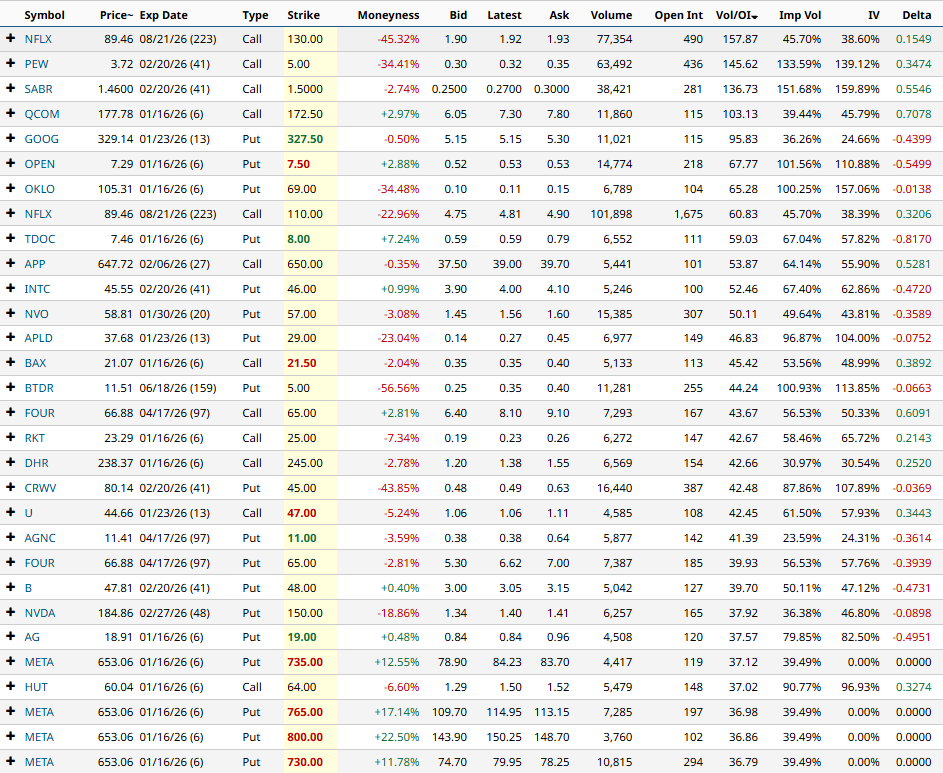Expand the NVDA row plus icon
The image size is (943, 773).
10,612
